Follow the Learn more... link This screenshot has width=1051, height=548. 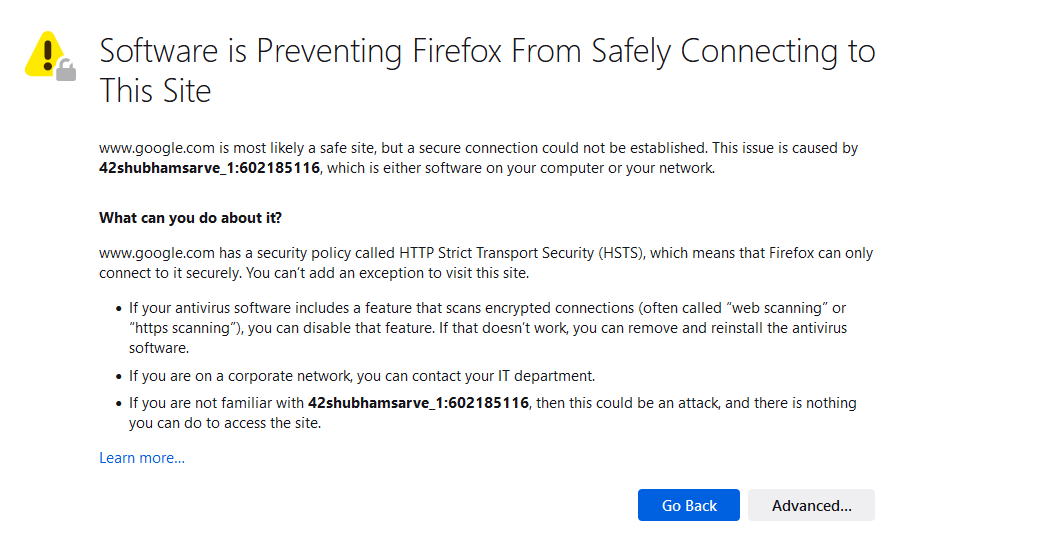coord(142,458)
